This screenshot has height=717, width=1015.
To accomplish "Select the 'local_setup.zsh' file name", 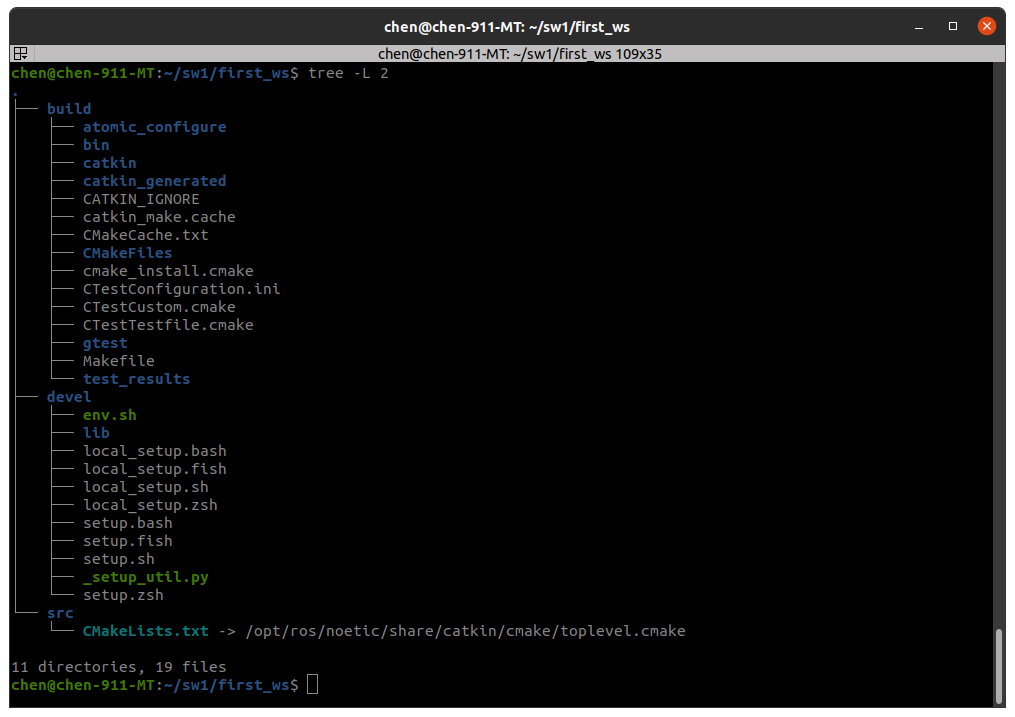I will (x=150, y=505).
